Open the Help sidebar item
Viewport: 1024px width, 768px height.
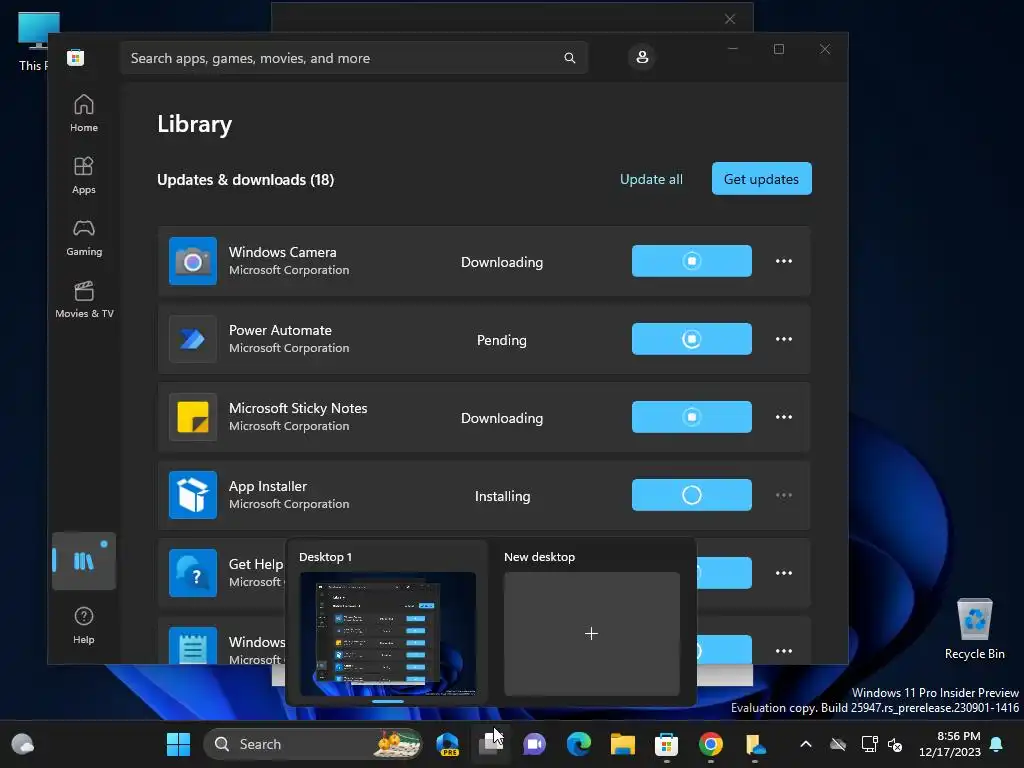click(x=84, y=625)
